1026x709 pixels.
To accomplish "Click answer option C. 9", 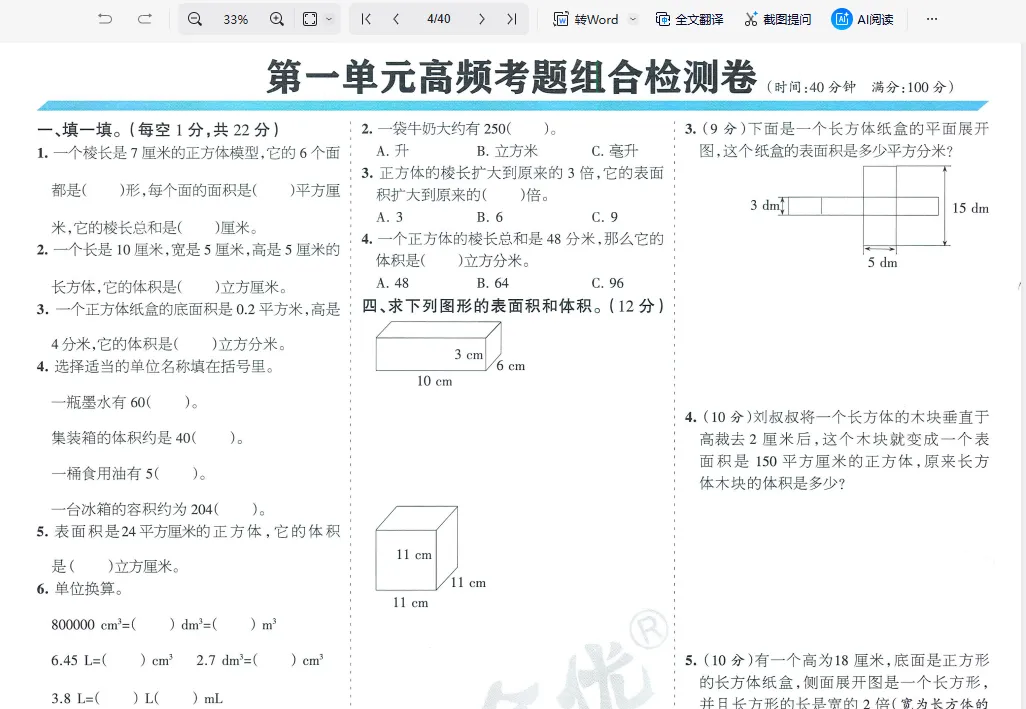I will click(x=605, y=217).
